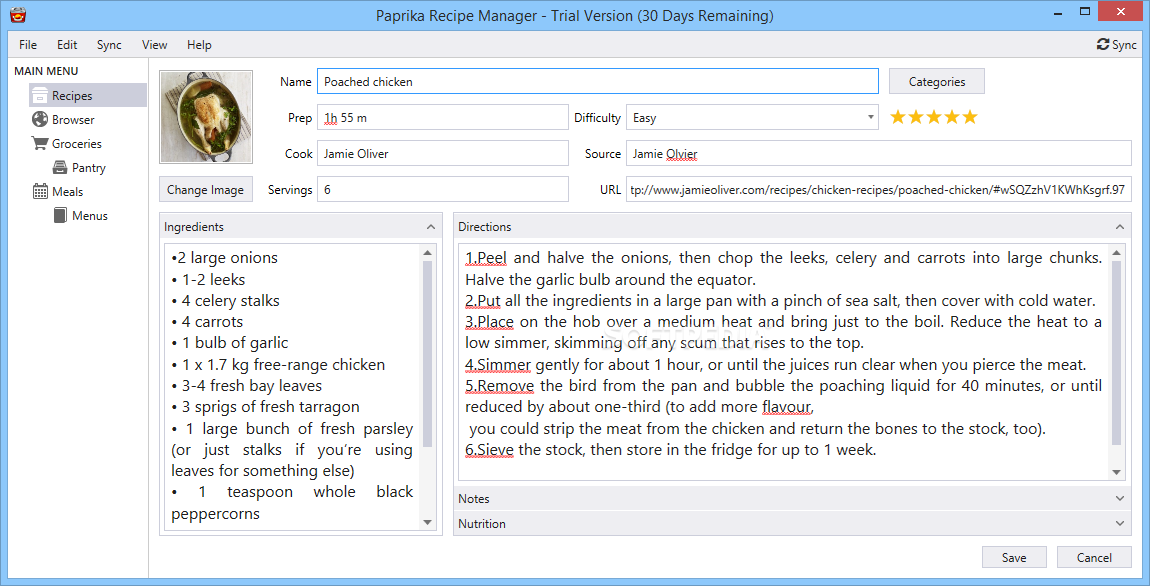Set rating to two stars
Screen dimensions: 1150x586
[915, 117]
